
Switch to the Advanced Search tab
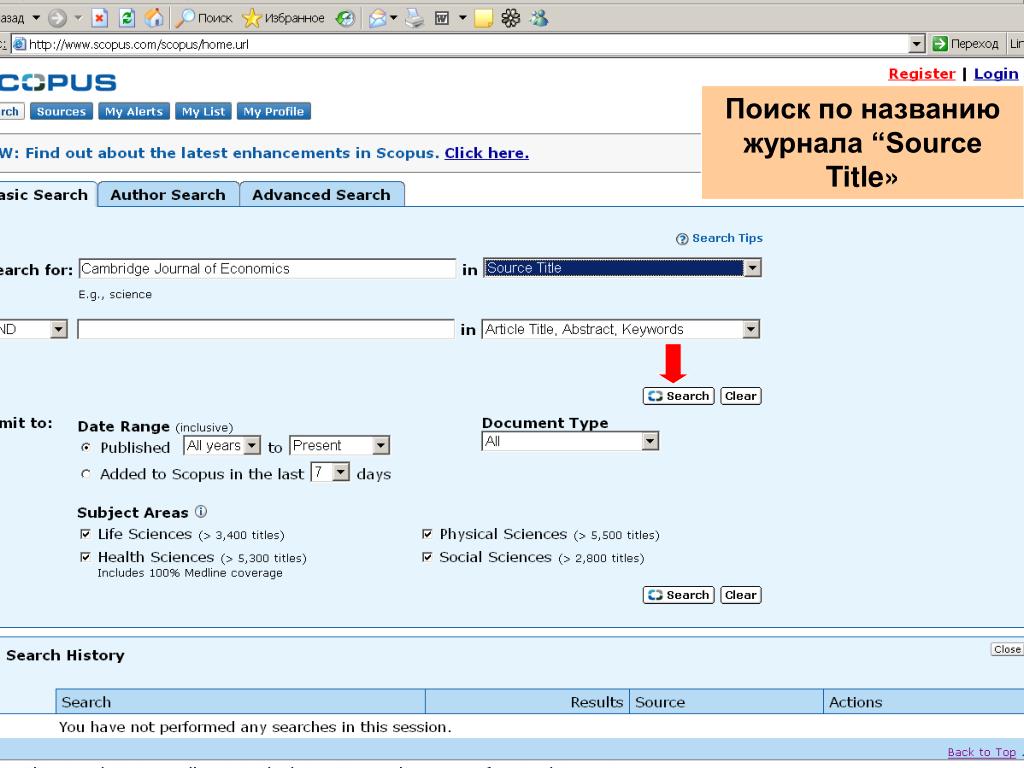(321, 195)
